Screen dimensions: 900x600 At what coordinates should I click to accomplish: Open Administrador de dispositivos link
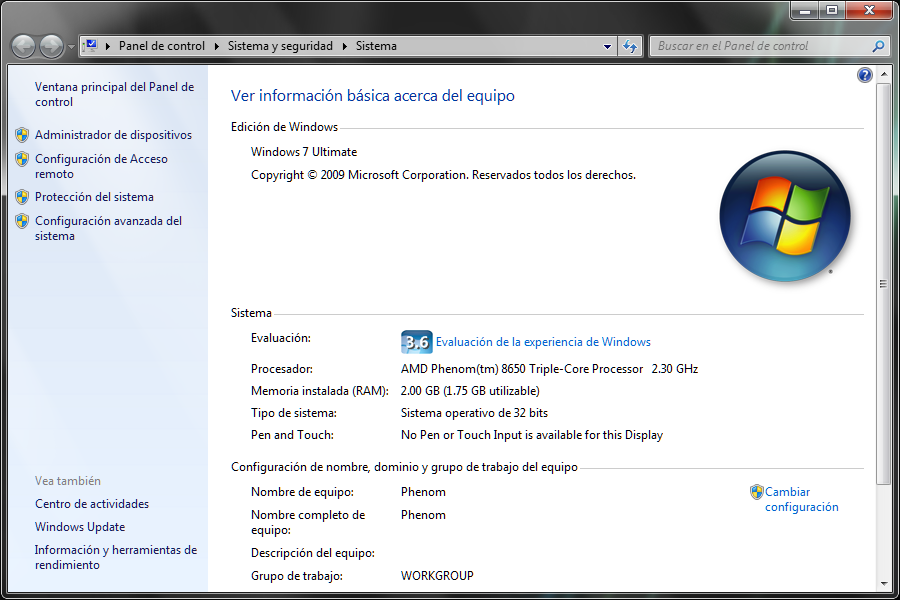click(x=113, y=135)
